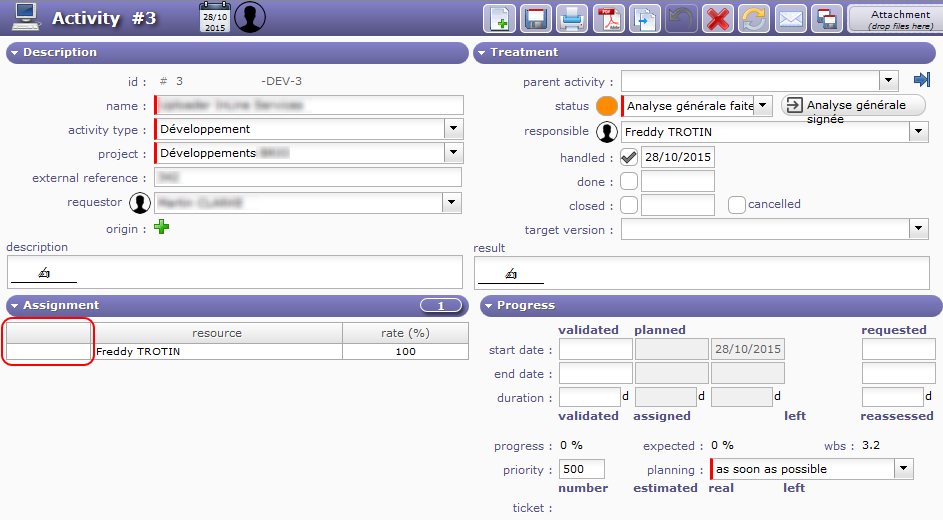Refresh the activity with yellow arrows icon
The height and width of the screenshot is (520, 943).
coord(753,19)
